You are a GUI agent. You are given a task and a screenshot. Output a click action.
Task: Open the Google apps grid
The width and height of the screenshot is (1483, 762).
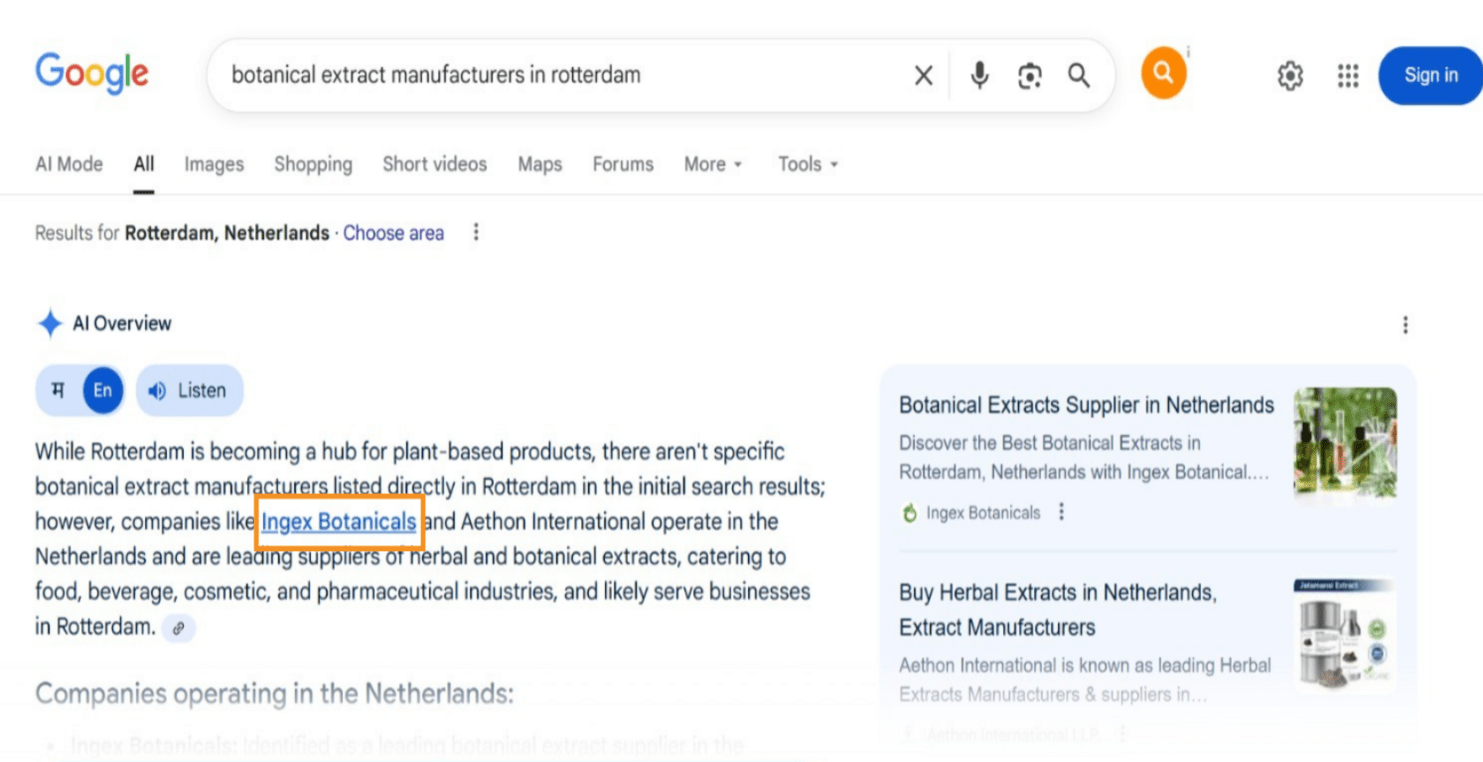click(x=1347, y=75)
